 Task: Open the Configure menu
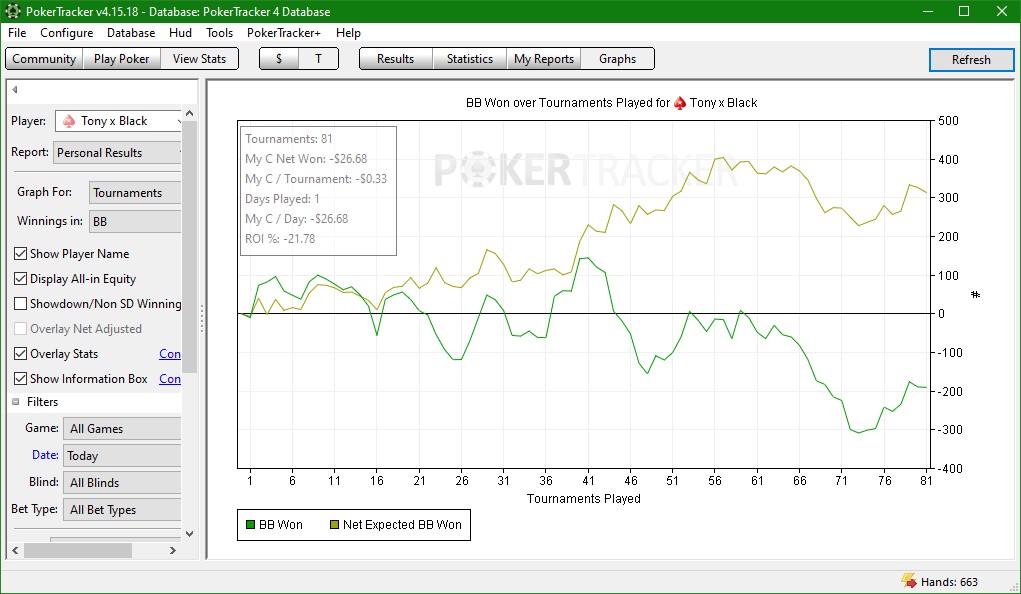point(66,33)
